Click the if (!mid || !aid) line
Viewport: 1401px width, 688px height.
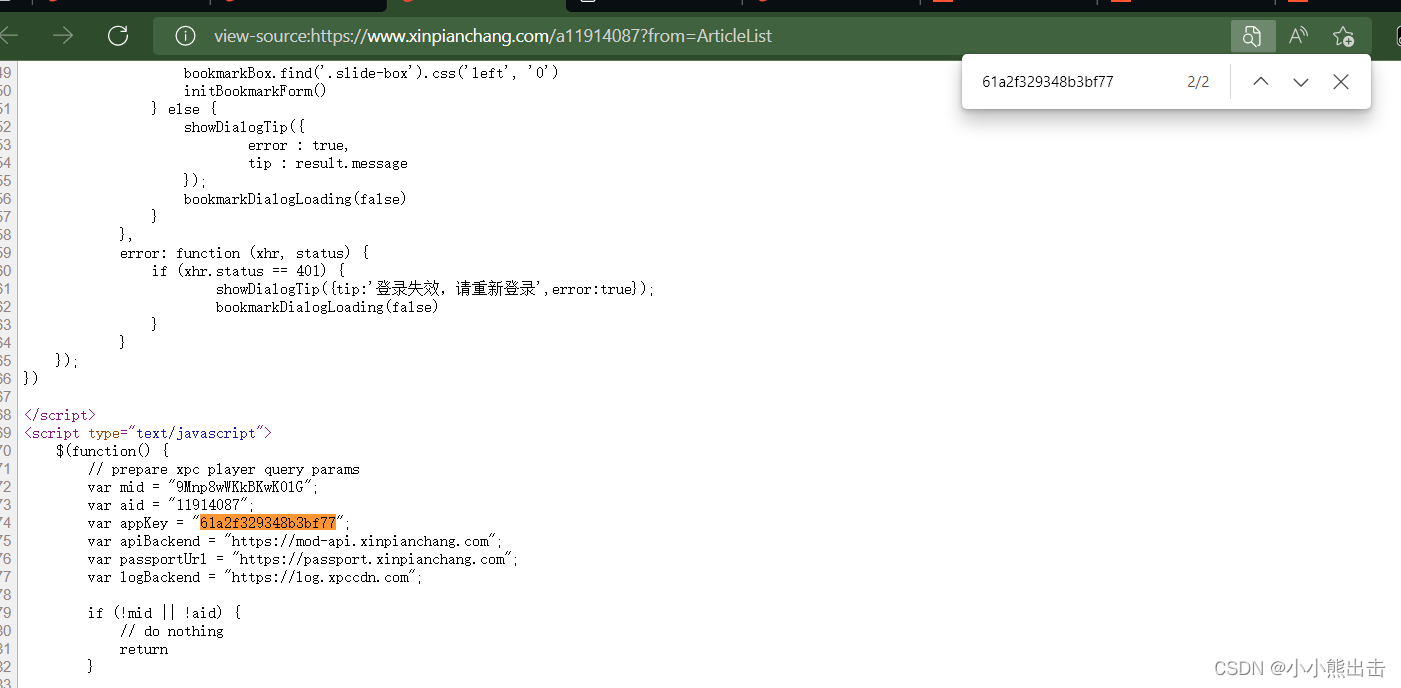[164, 613]
